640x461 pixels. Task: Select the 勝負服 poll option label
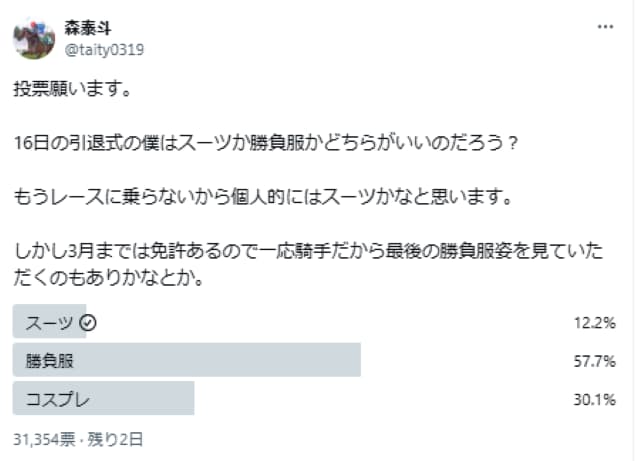(x=49, y=361)
